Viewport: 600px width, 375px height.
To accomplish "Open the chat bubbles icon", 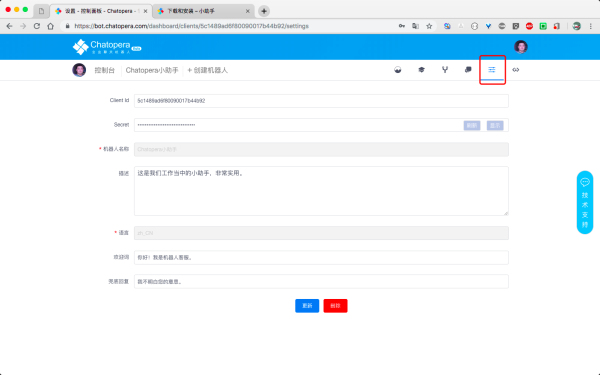I will 468,70.
